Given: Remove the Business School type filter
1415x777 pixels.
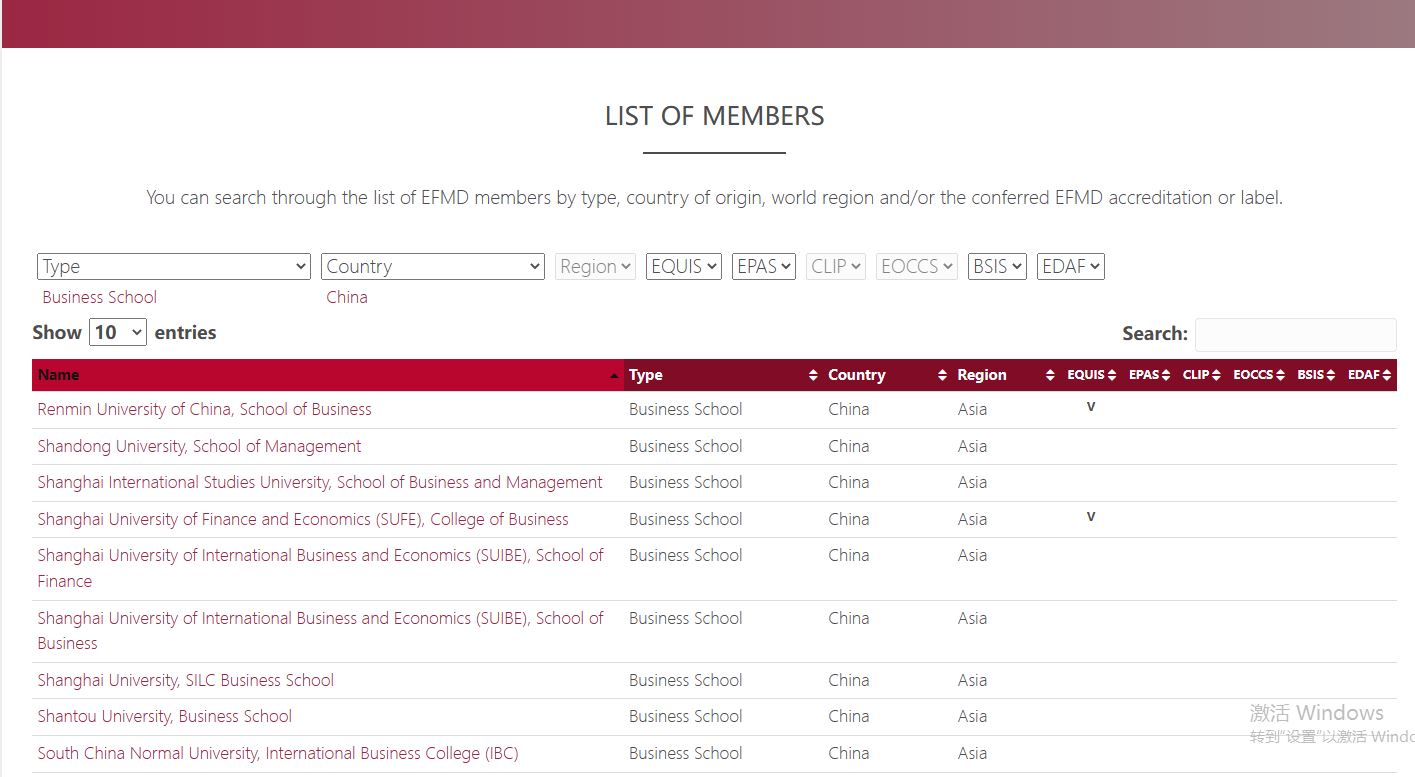Looking at the screenshot, I should coord(99,297).
